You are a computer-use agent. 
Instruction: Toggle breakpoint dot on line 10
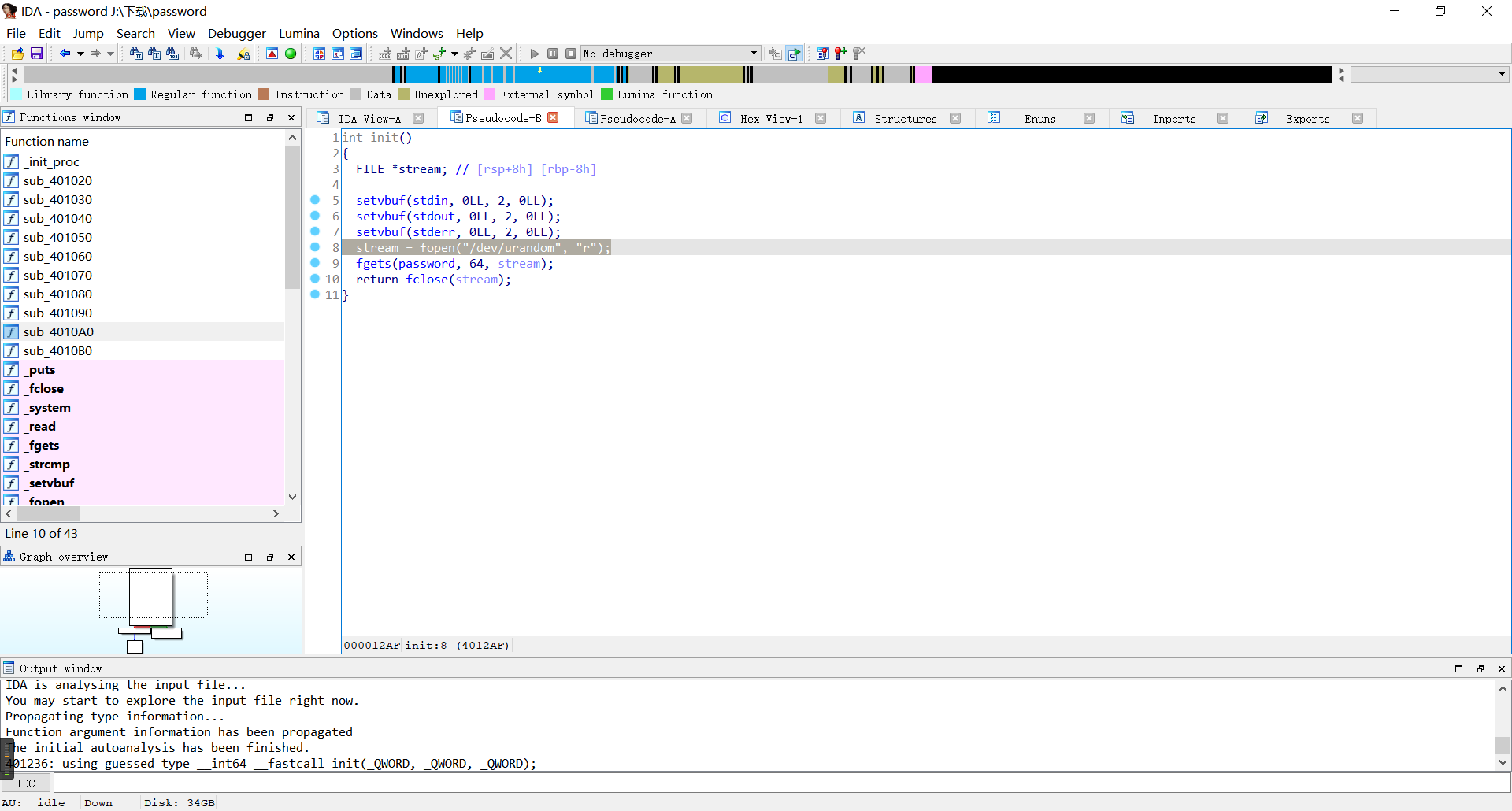[x=315, y=279]
